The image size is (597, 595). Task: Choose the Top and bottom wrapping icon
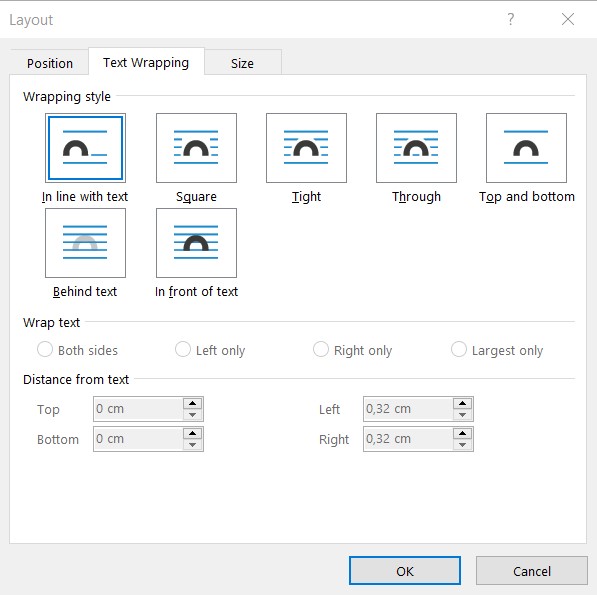526,148
